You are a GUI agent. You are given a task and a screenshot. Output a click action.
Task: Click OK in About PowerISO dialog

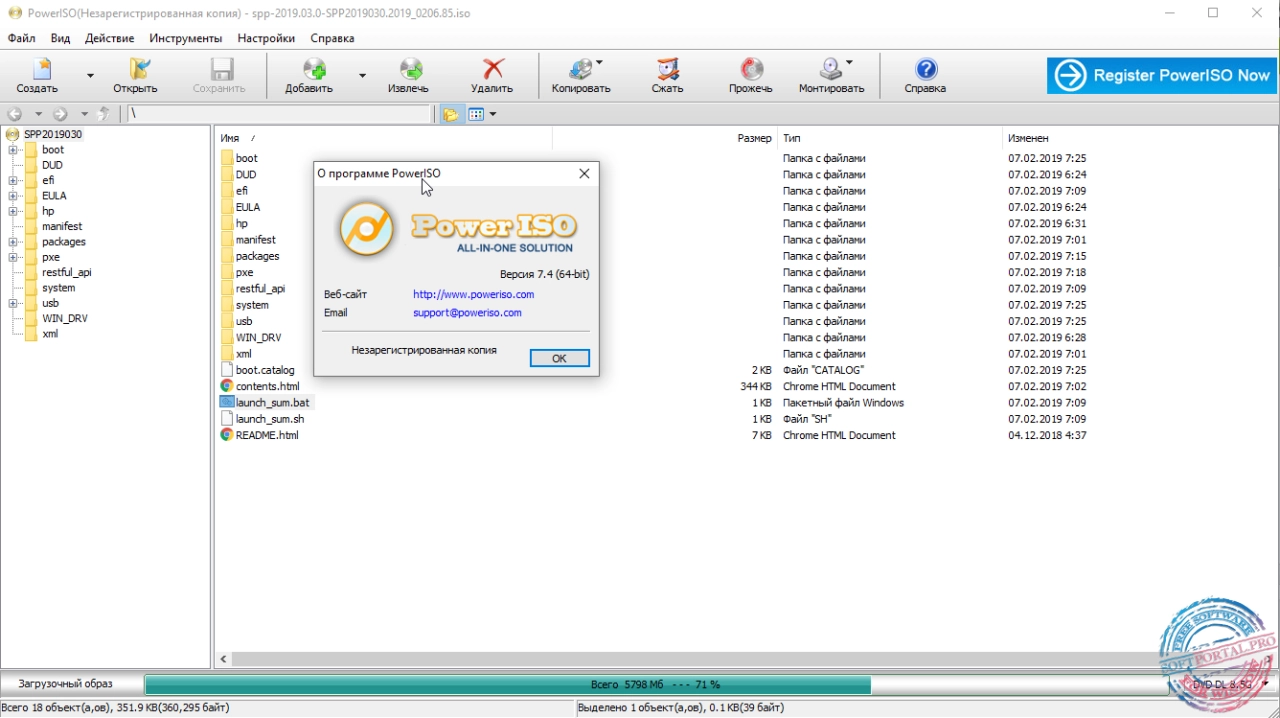click(559, 358)
